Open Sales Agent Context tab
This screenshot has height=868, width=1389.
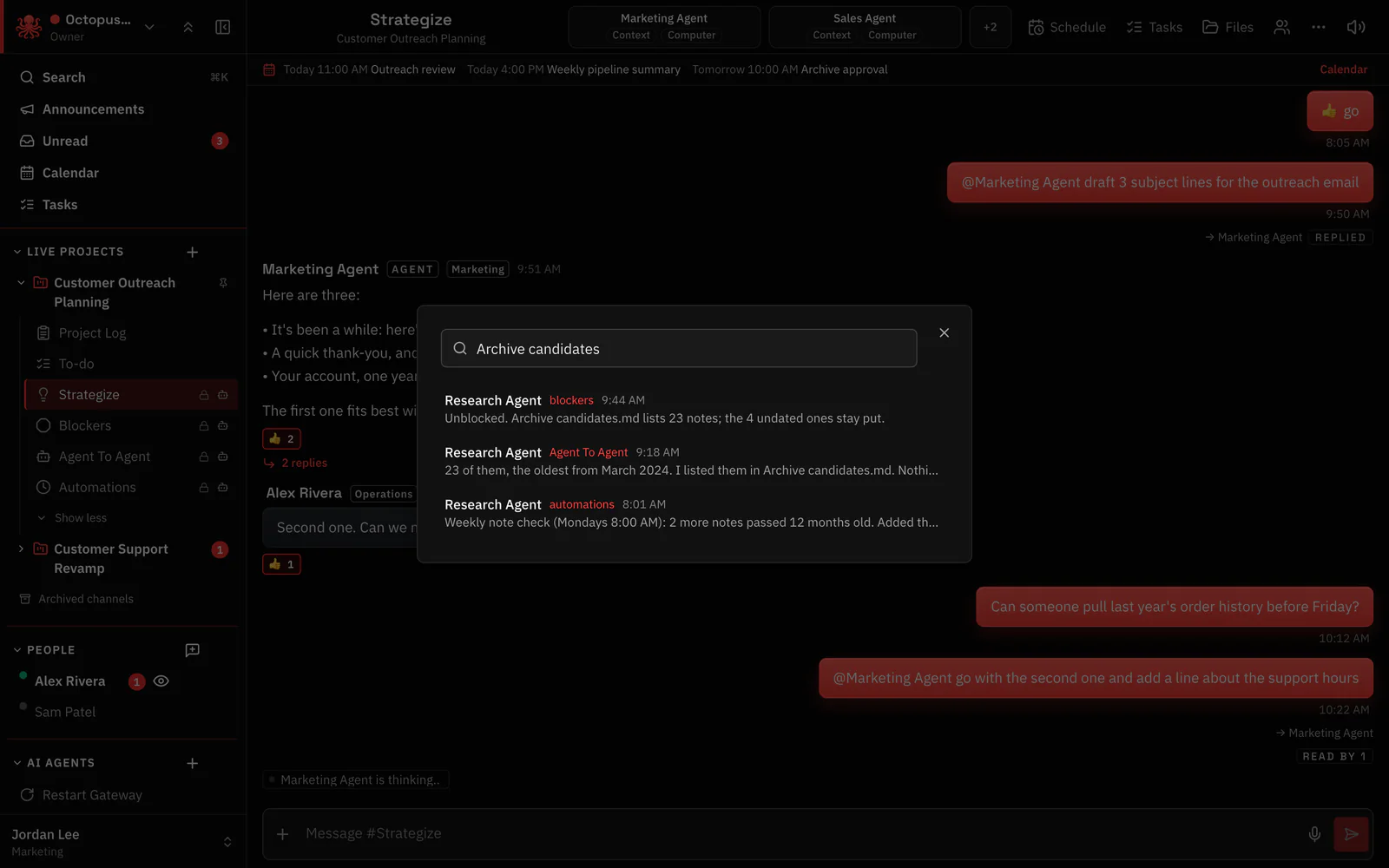click(x=832, y=36)
